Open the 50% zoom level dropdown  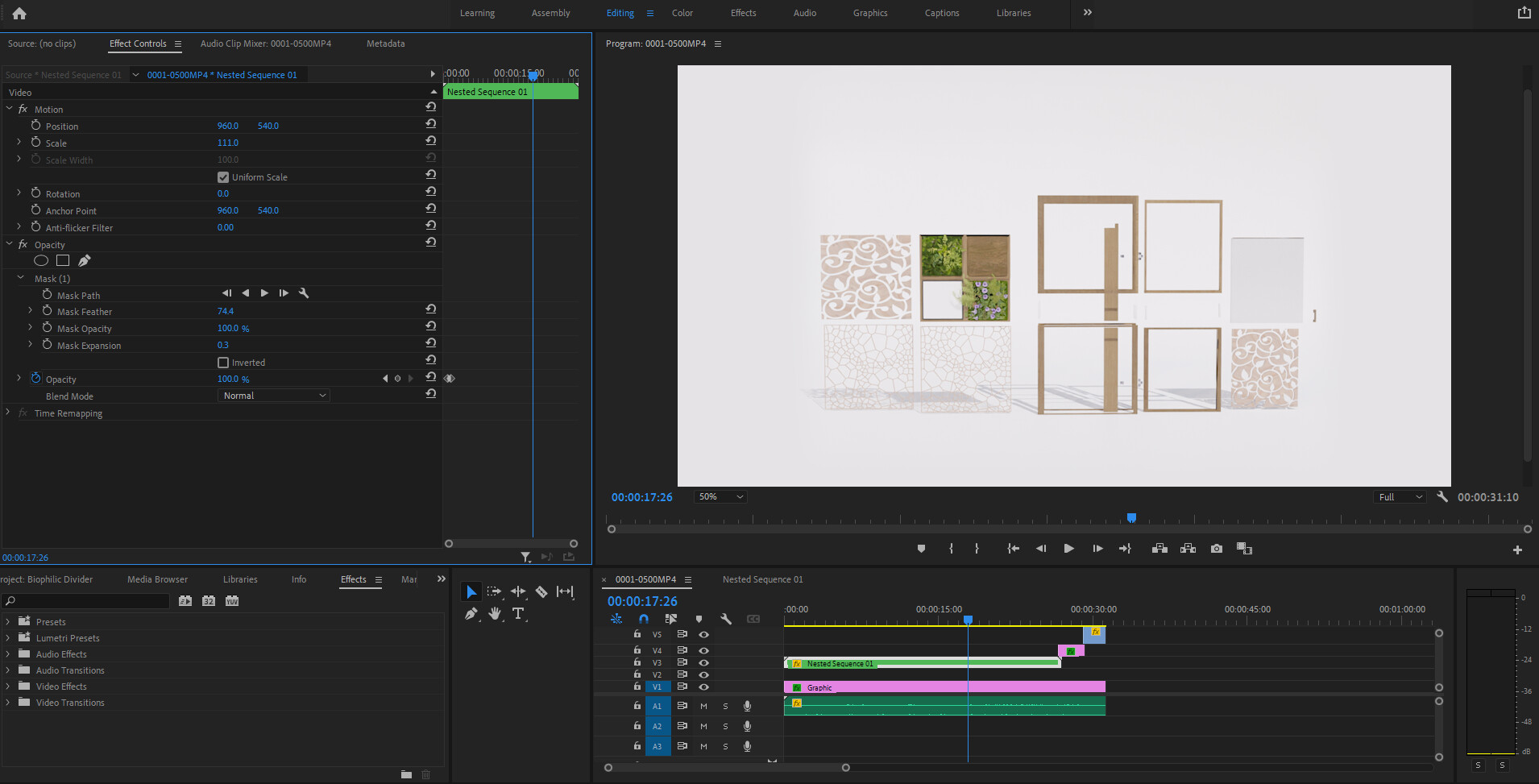720,497
